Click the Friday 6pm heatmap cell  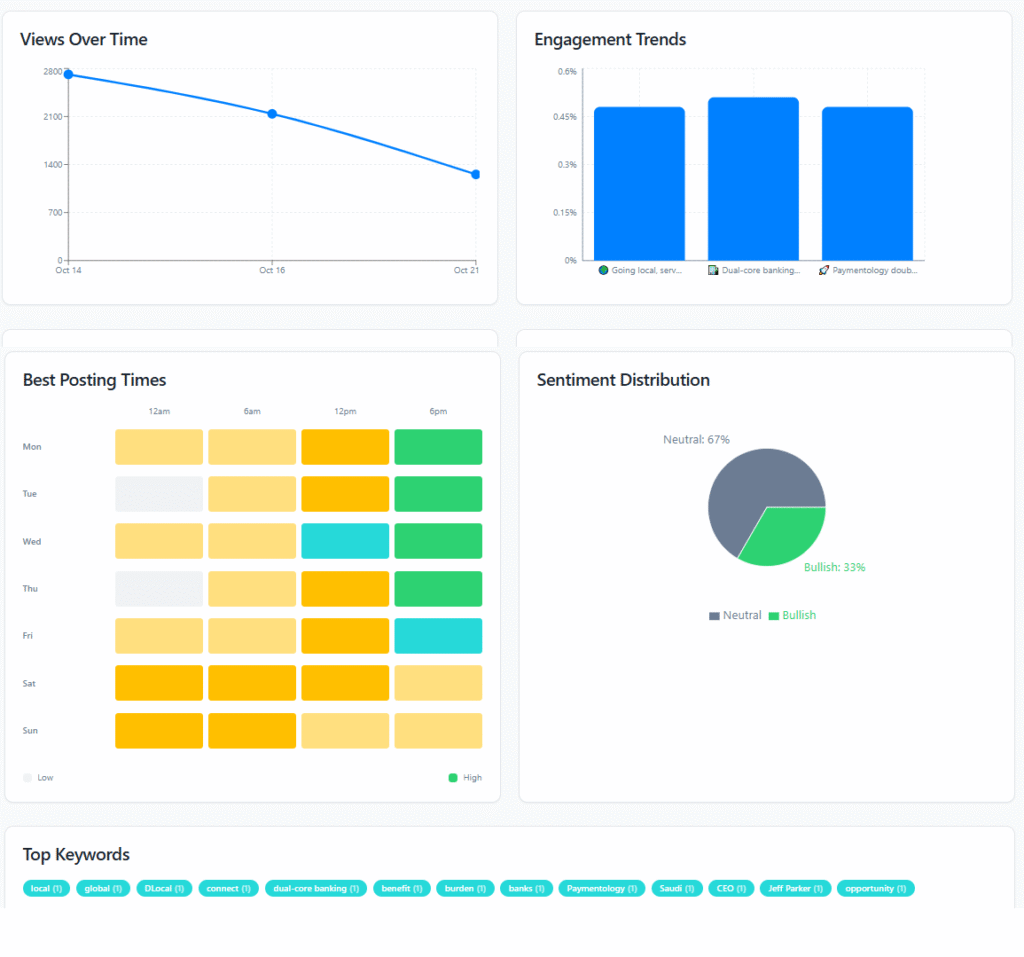(438, 636)
